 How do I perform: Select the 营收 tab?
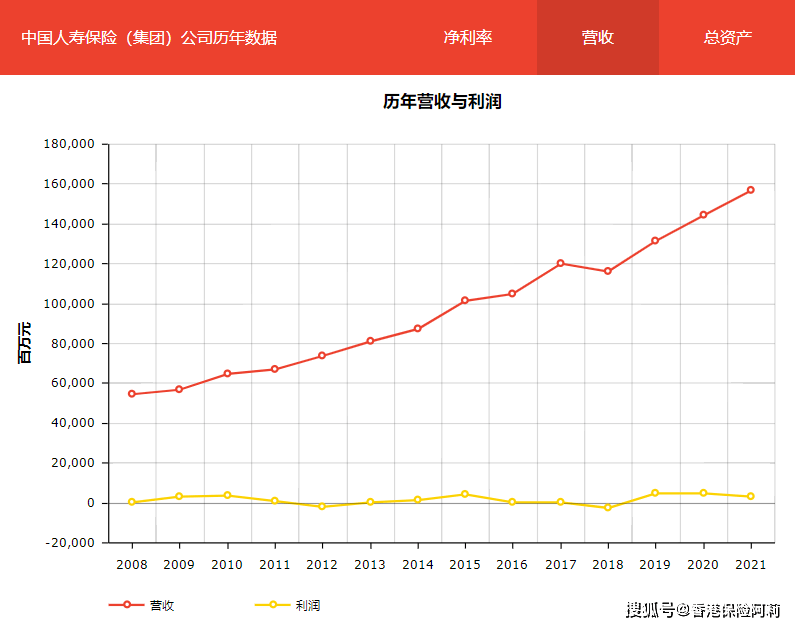pyautogui.click(x=598, y=38)
